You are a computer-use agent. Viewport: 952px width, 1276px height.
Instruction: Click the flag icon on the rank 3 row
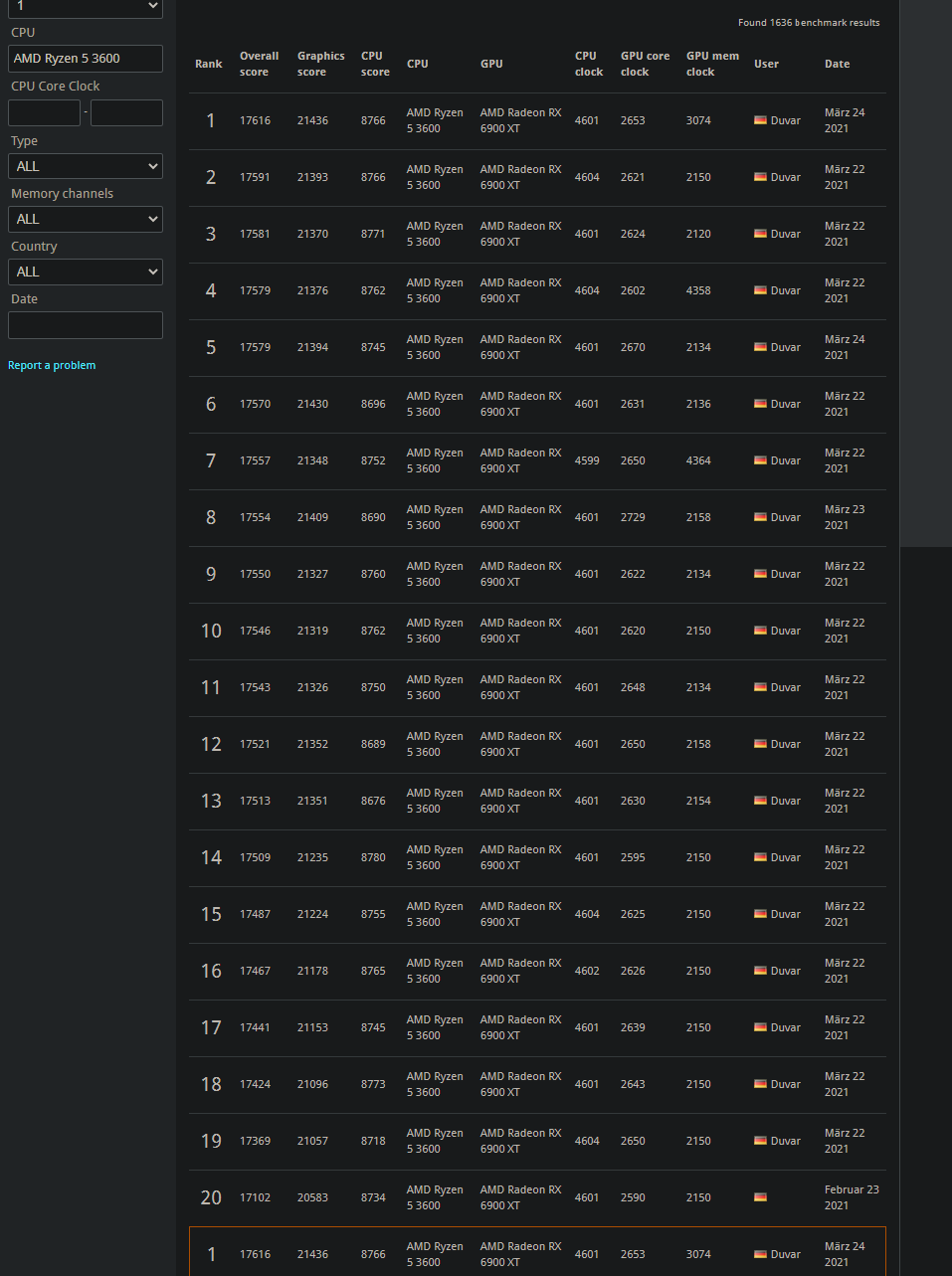760,233
